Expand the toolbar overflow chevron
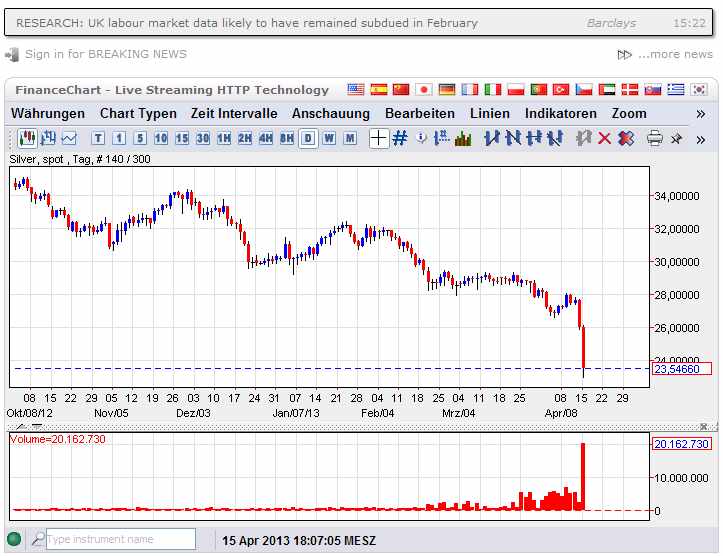Viewport: 723px width, 556px height. 701,140
